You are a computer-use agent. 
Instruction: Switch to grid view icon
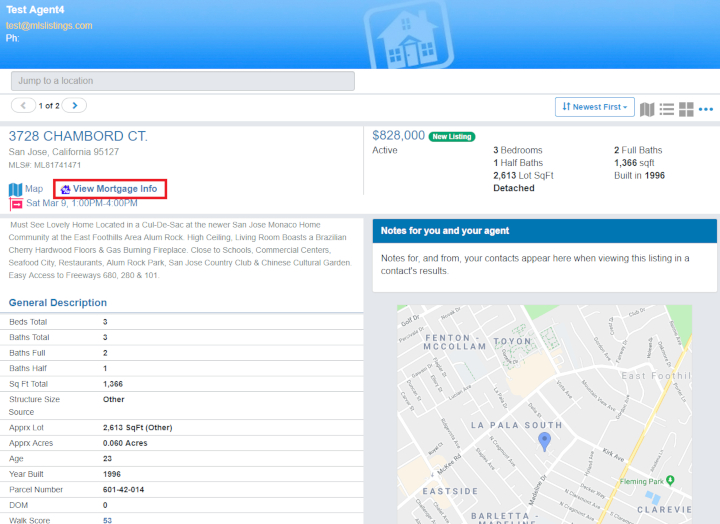point(686,108)
